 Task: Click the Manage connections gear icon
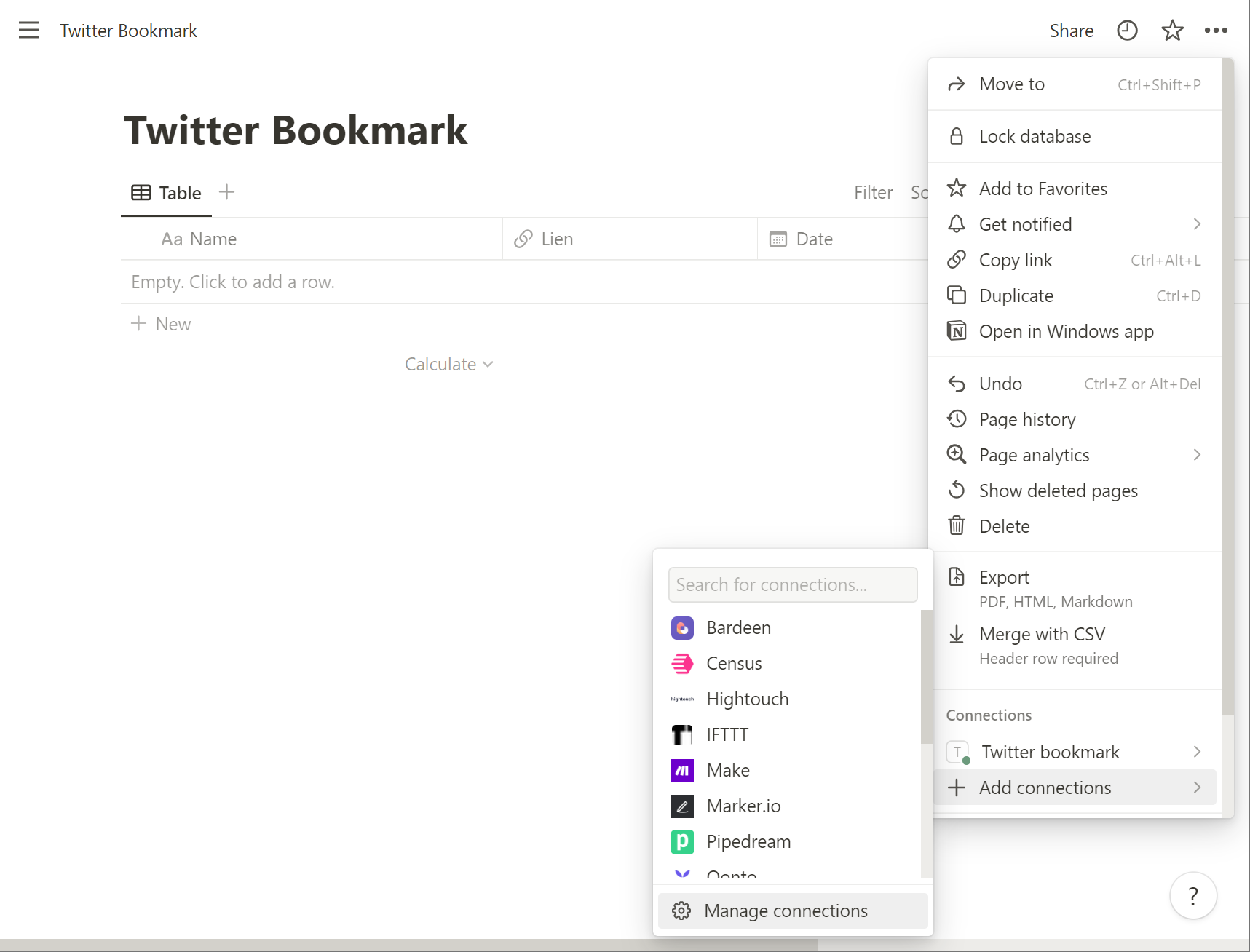[x=681, y=911]
